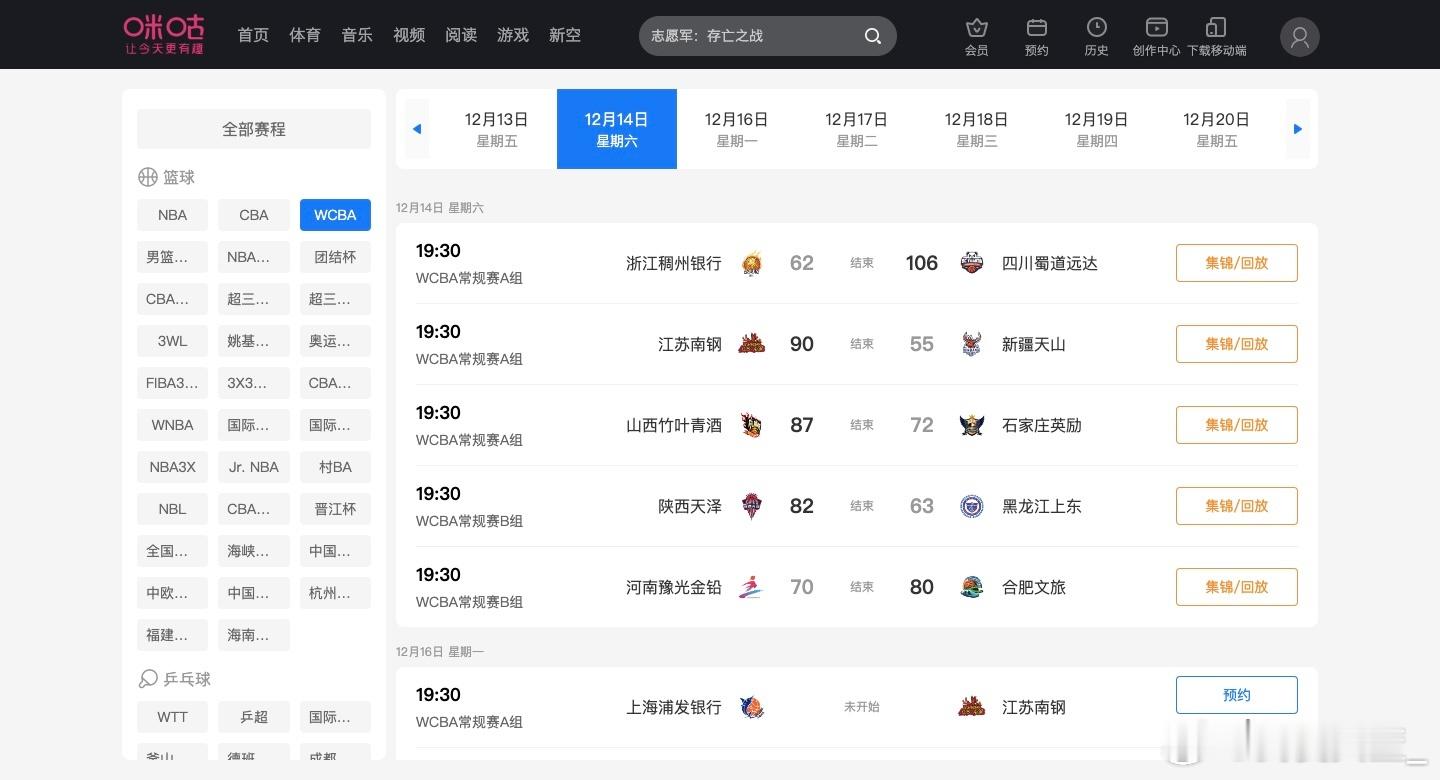This screenshot has width=1440, height=780.
Task: Click the 篮球 basketball category icon
Action: point(148,177)
